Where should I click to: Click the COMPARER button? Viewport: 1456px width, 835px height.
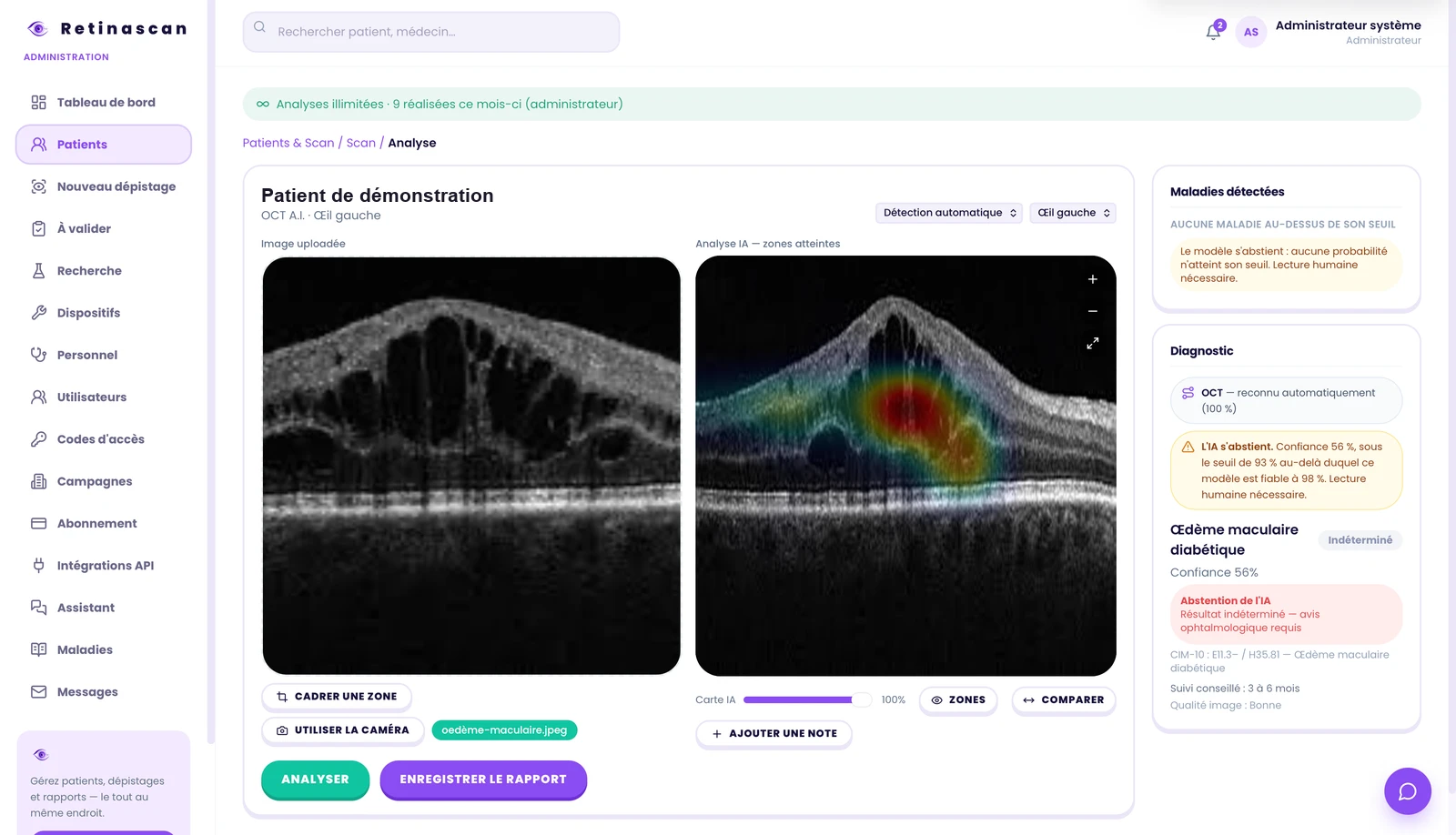click(1064, 700)
